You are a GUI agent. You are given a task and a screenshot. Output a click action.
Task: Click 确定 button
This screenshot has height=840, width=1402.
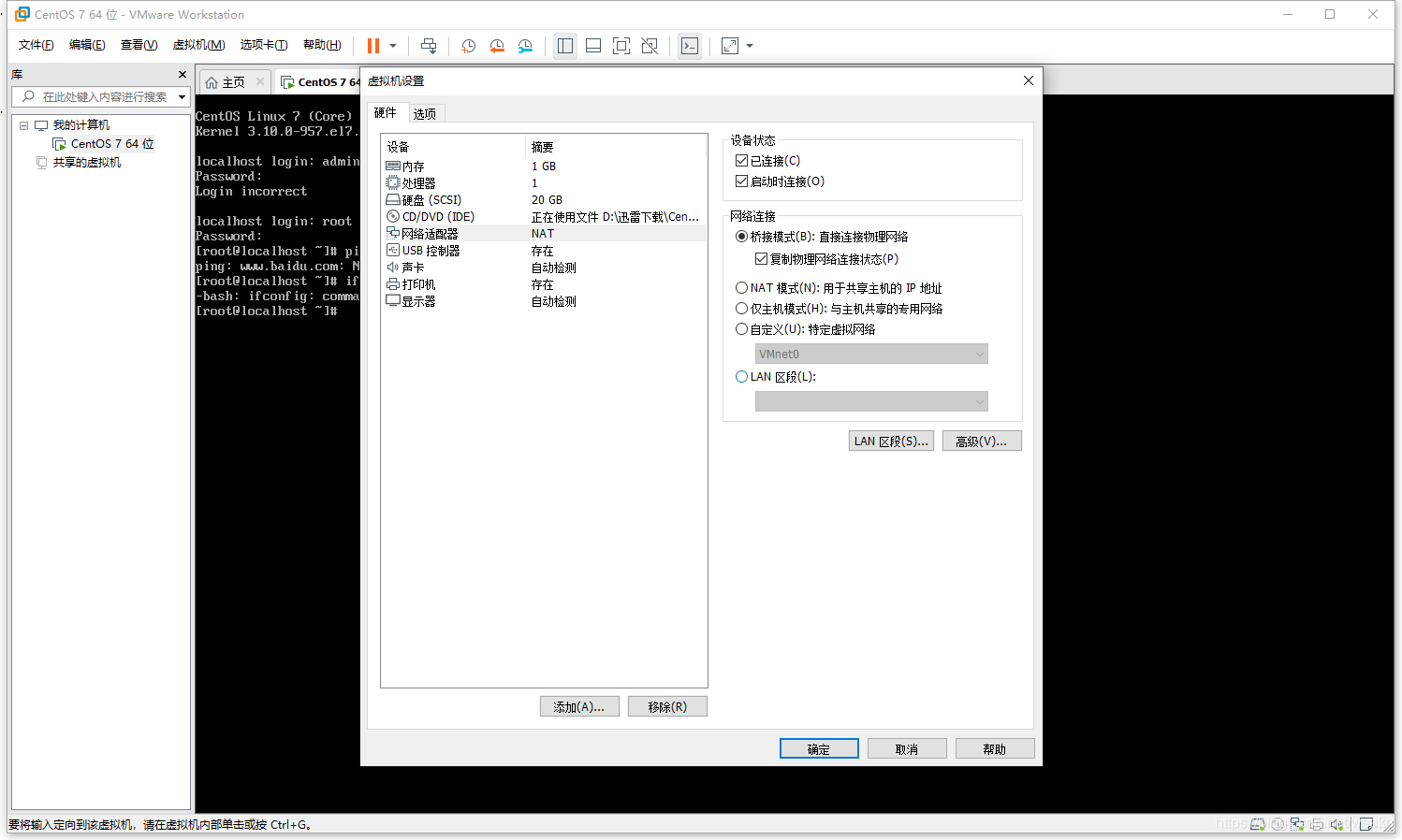[819, 749]
